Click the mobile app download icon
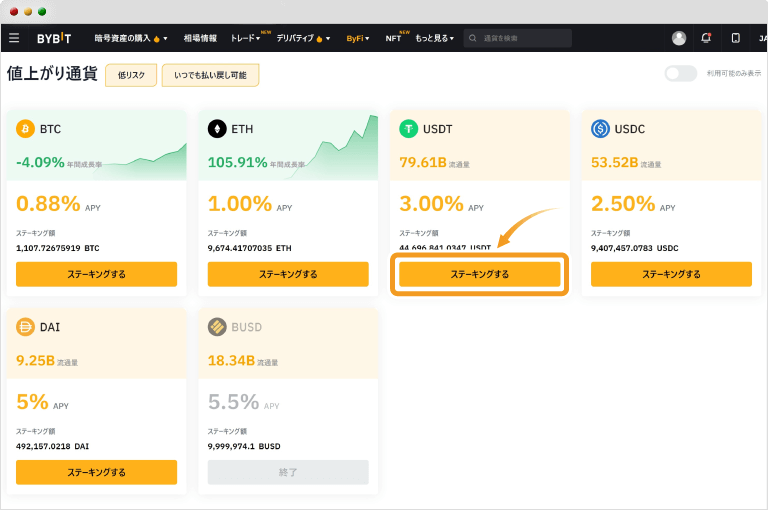This screenshot has width=768, height=510. tap(735, 38)
